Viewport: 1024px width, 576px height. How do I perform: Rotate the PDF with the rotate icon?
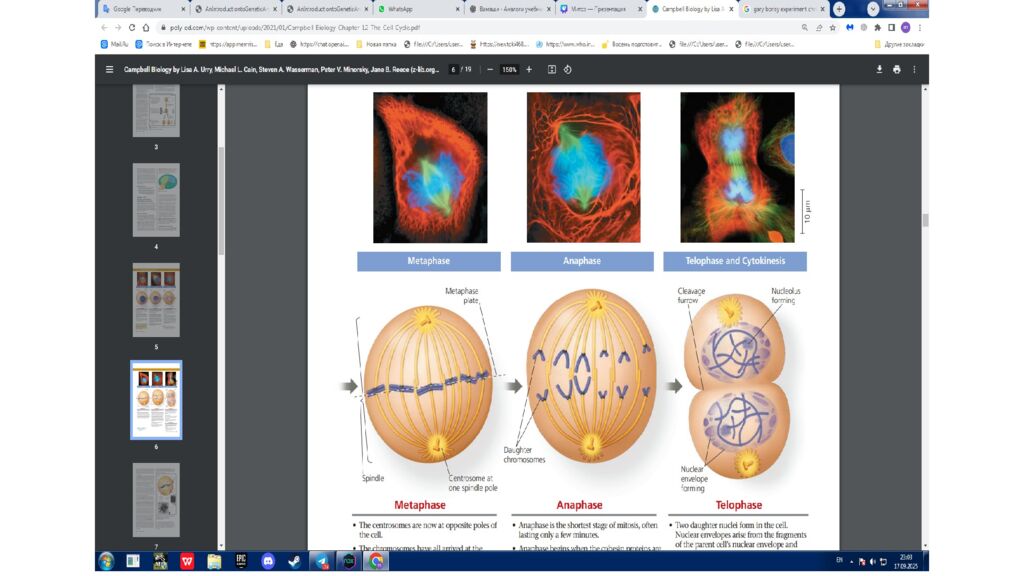coord(568,70)
